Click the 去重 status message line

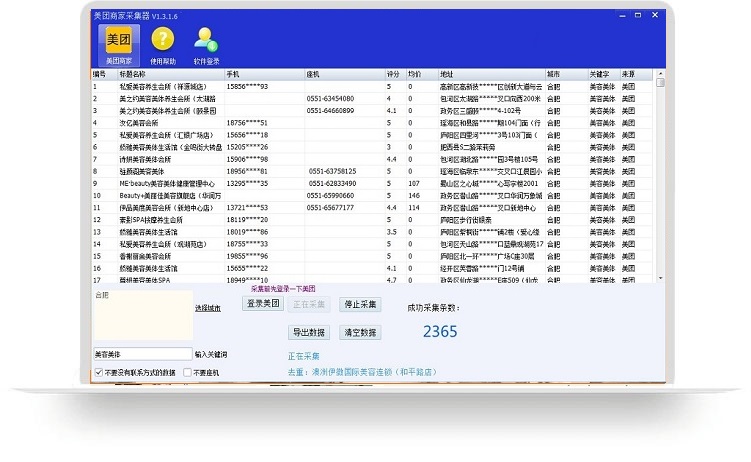[x=362, y=372]
